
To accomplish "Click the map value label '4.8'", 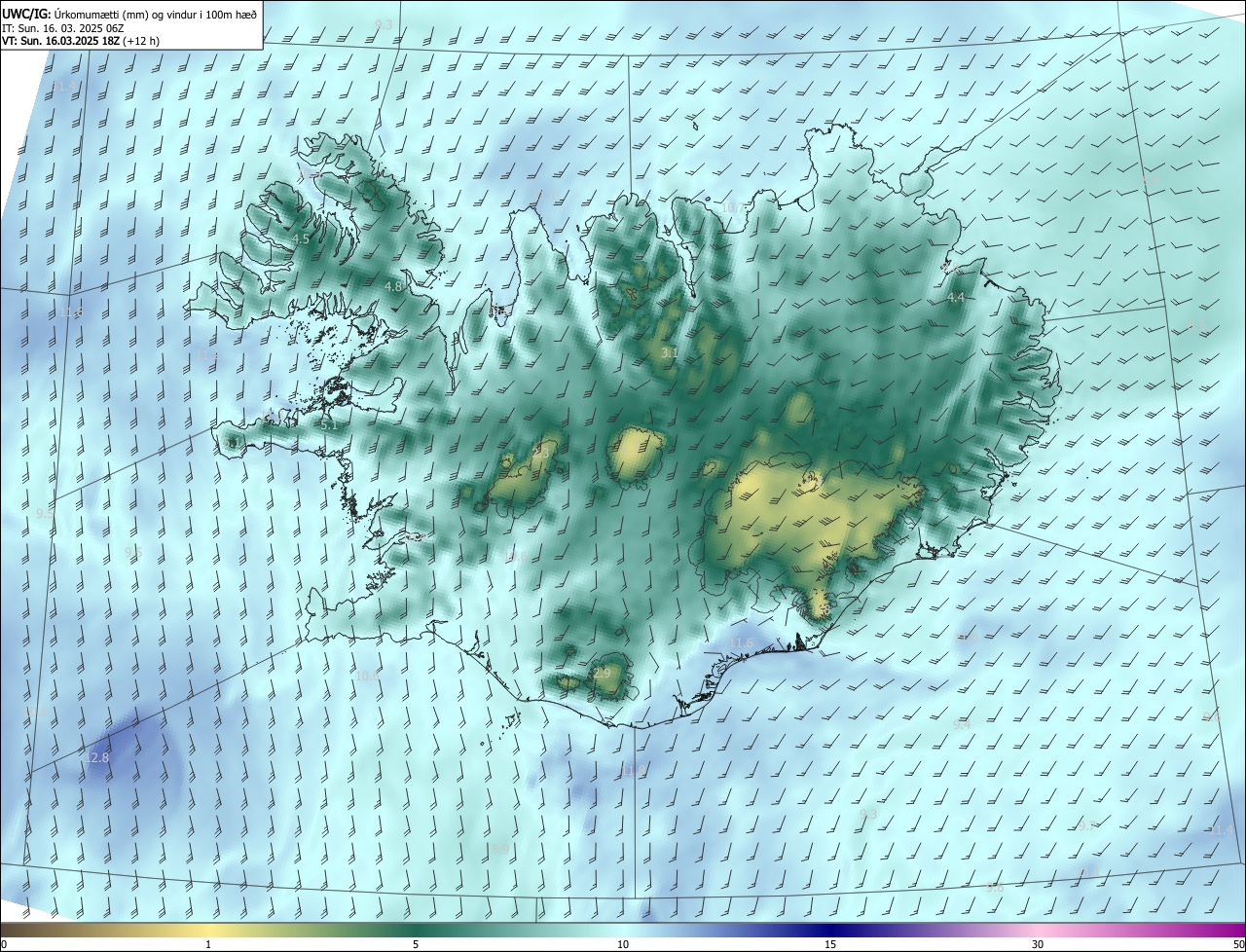I will click(x=393, y=287).
